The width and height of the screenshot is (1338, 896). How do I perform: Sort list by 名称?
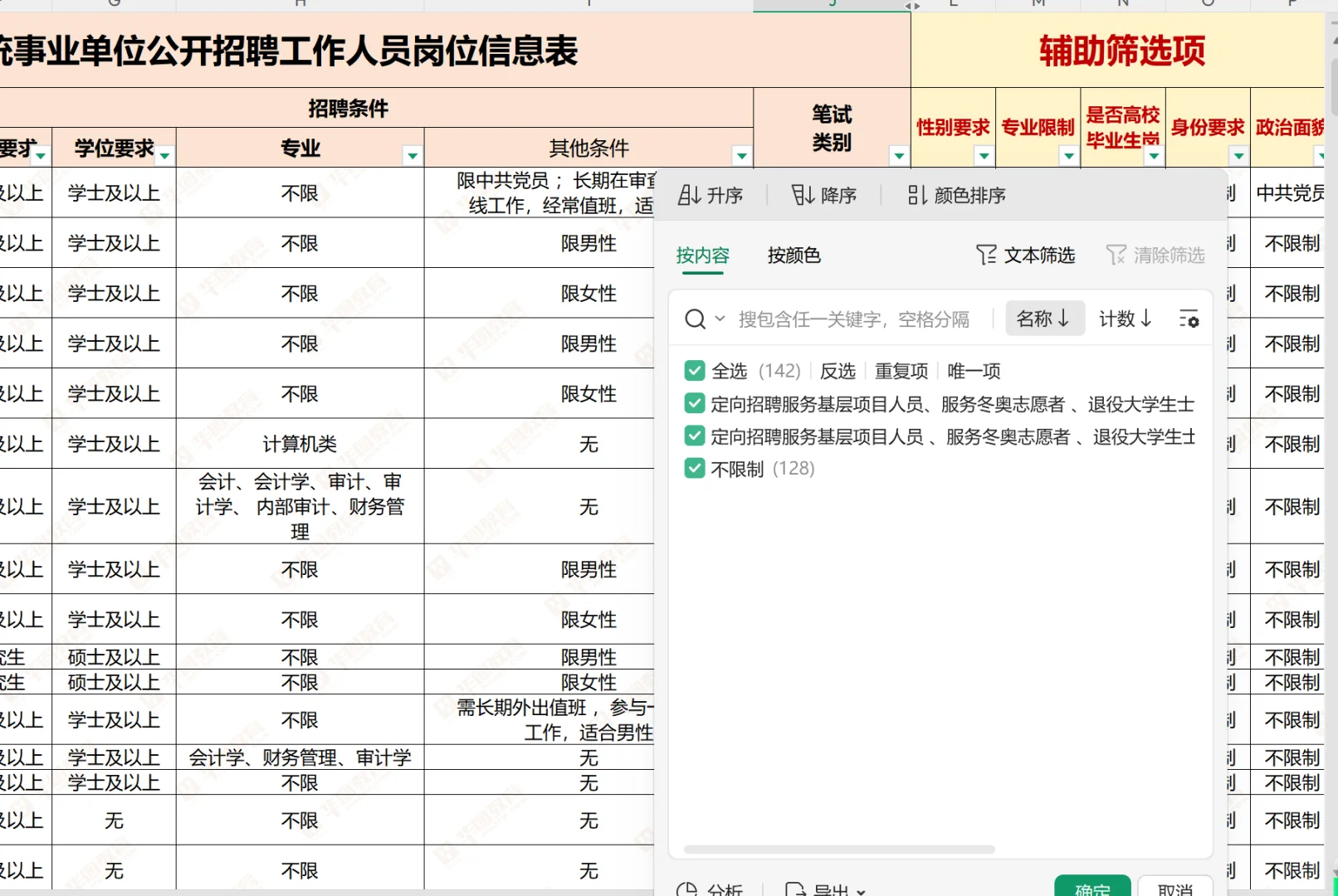coord(1044,319)
